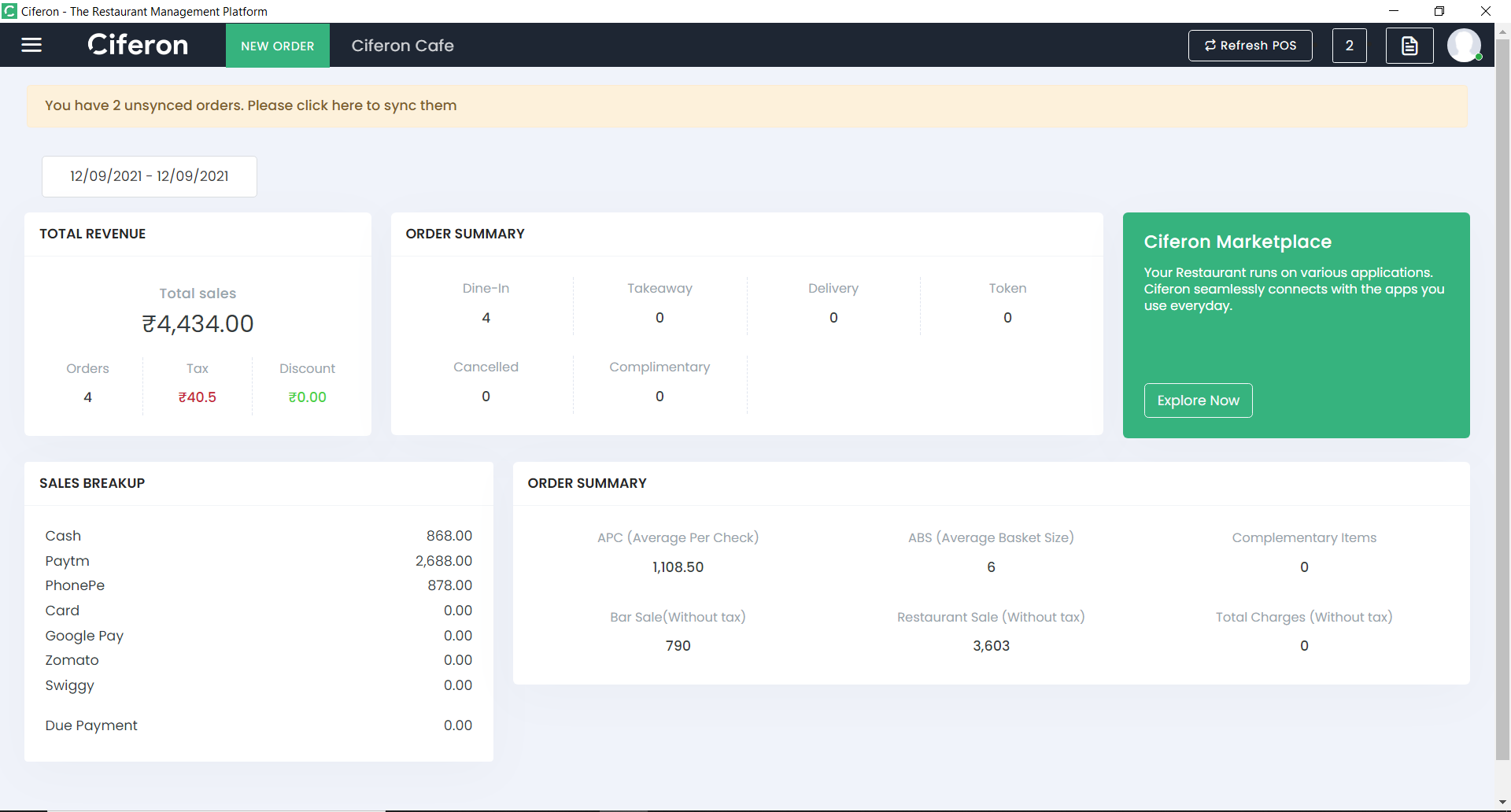
Task: Open the unsynced orders count button showing 2
Action: click(x=1350, y=46)
